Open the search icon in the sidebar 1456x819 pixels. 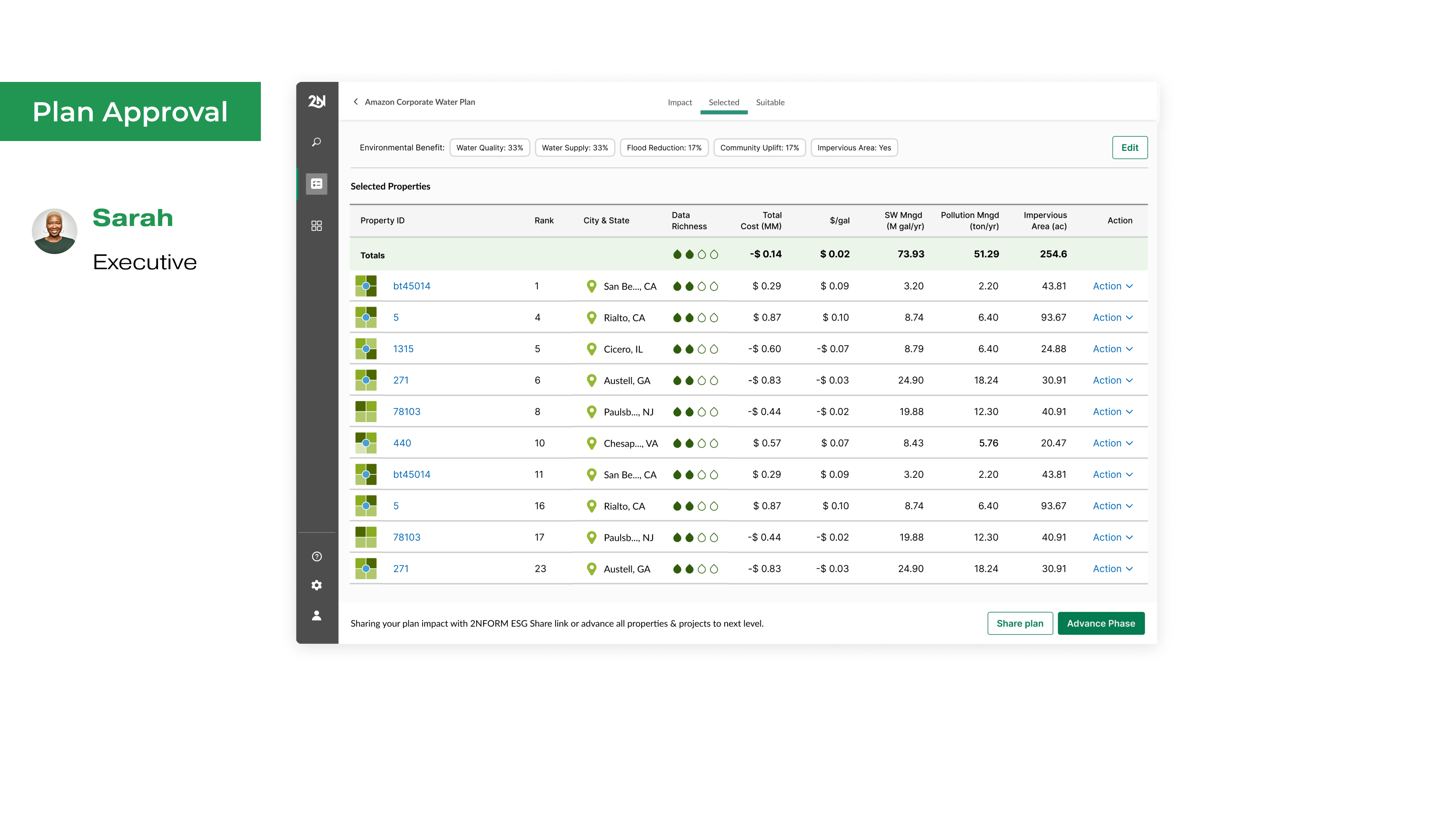(x=317, y=142)
